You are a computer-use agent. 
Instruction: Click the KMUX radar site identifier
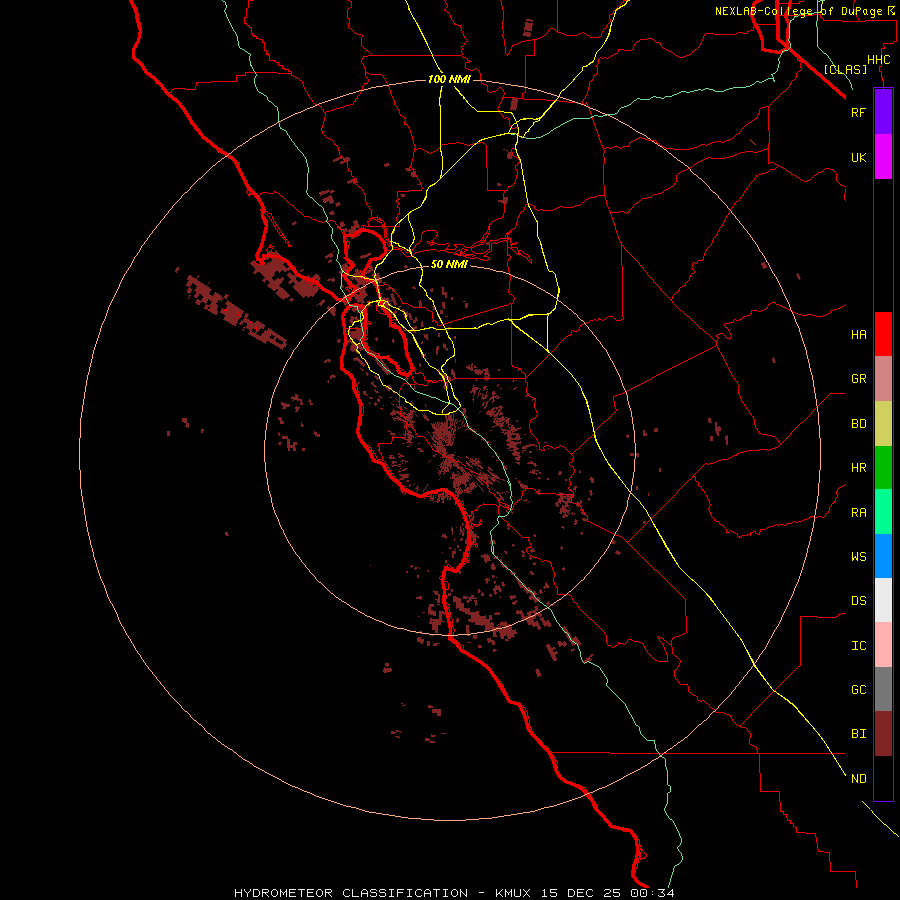pyautogui.click(x=513, y=893)
